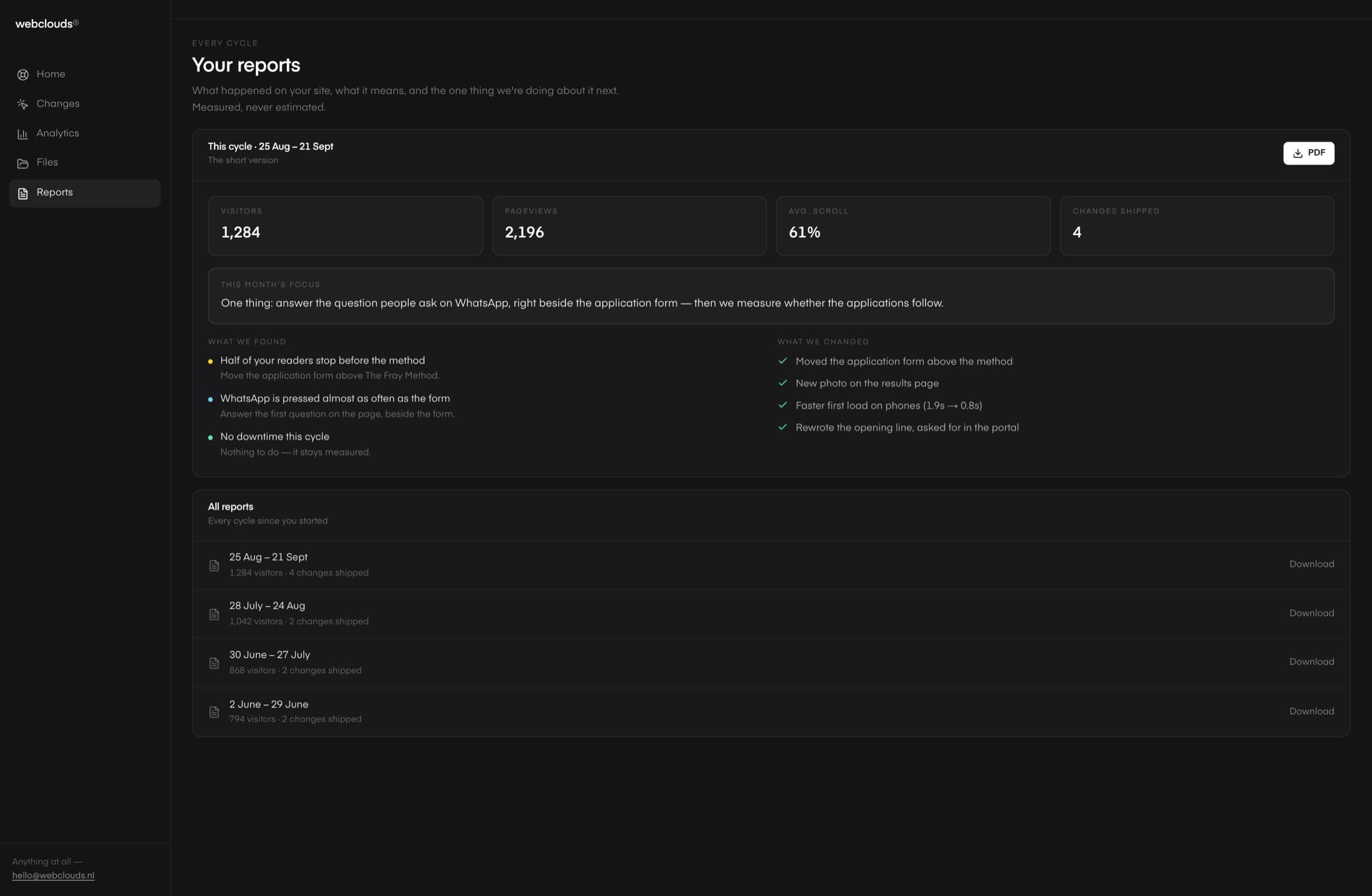The height and width of the screenshot is (896, 1372).
Task: Click the Reports document icon in sidebar
Action: [23, 193]
